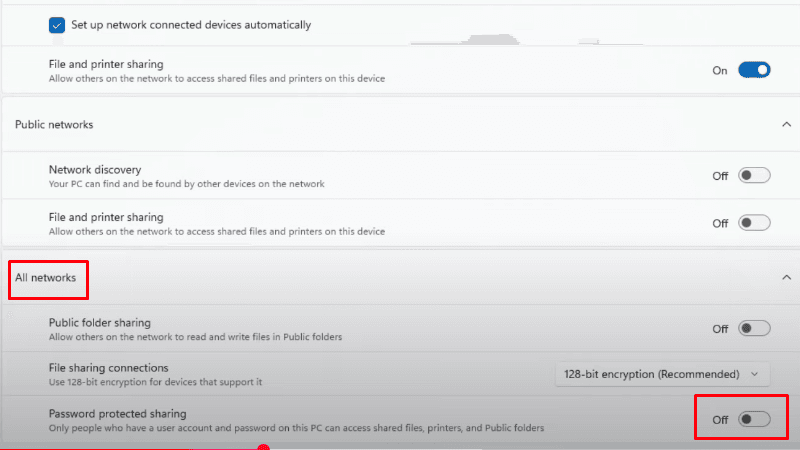
Task: Click the On label beside the enabled toggle
Action: pos(720,71)
